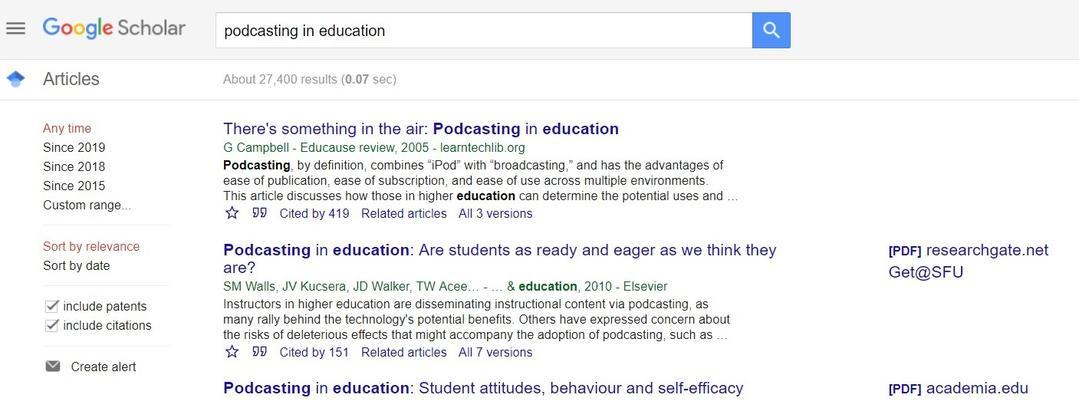Viewport: 1079px width, 400px height.
Task: Filter results to Since 2019
Action: pyautogui.click(x=74, y=147)
